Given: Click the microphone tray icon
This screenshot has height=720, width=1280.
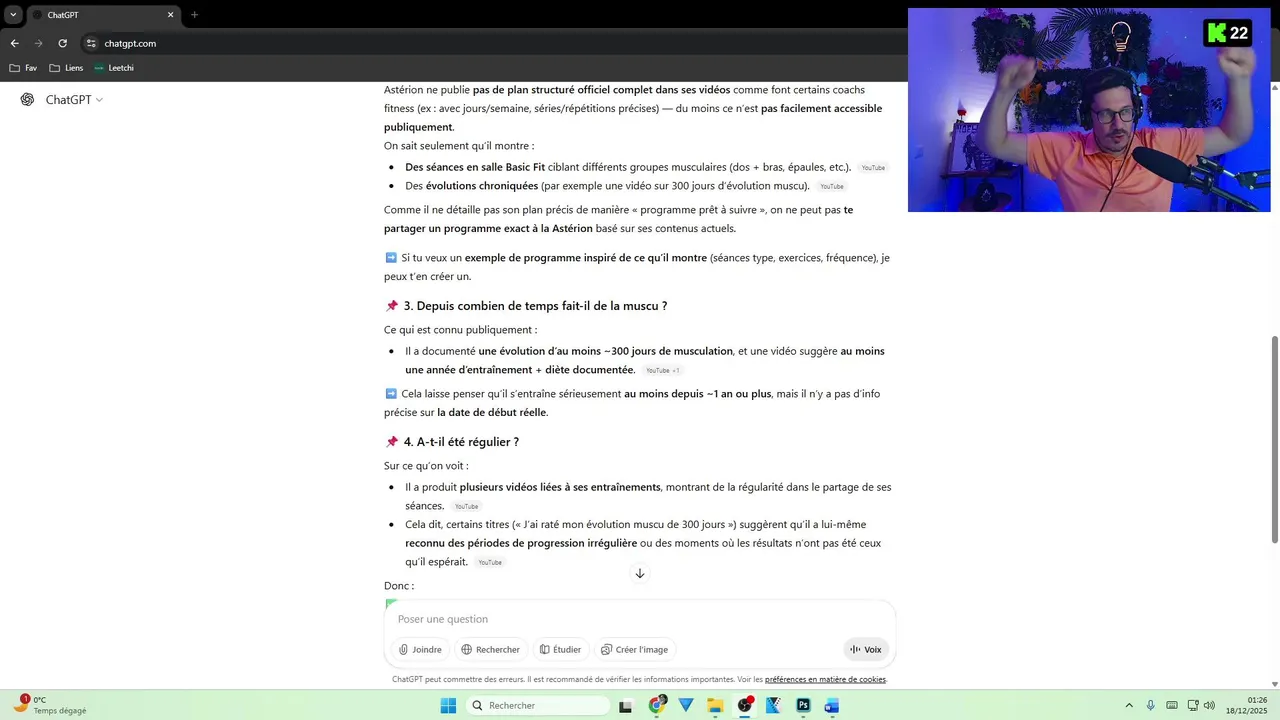Looking at the screenshot, I should click(x=1151, y=706).
